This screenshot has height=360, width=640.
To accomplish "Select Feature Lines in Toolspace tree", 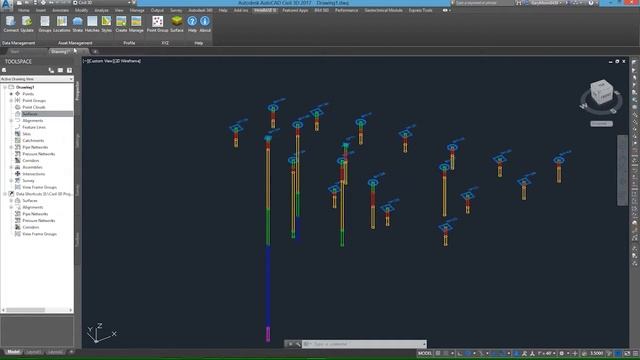I will (x=34, y=127).
